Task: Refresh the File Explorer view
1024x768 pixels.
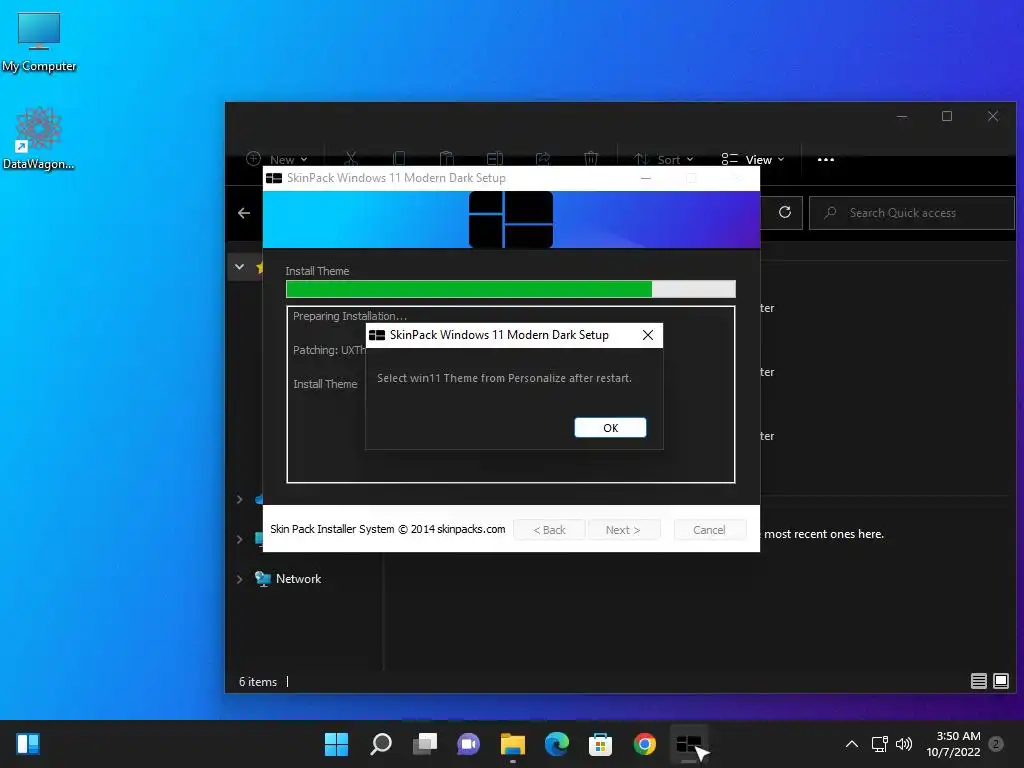Action: coord(785,212)
